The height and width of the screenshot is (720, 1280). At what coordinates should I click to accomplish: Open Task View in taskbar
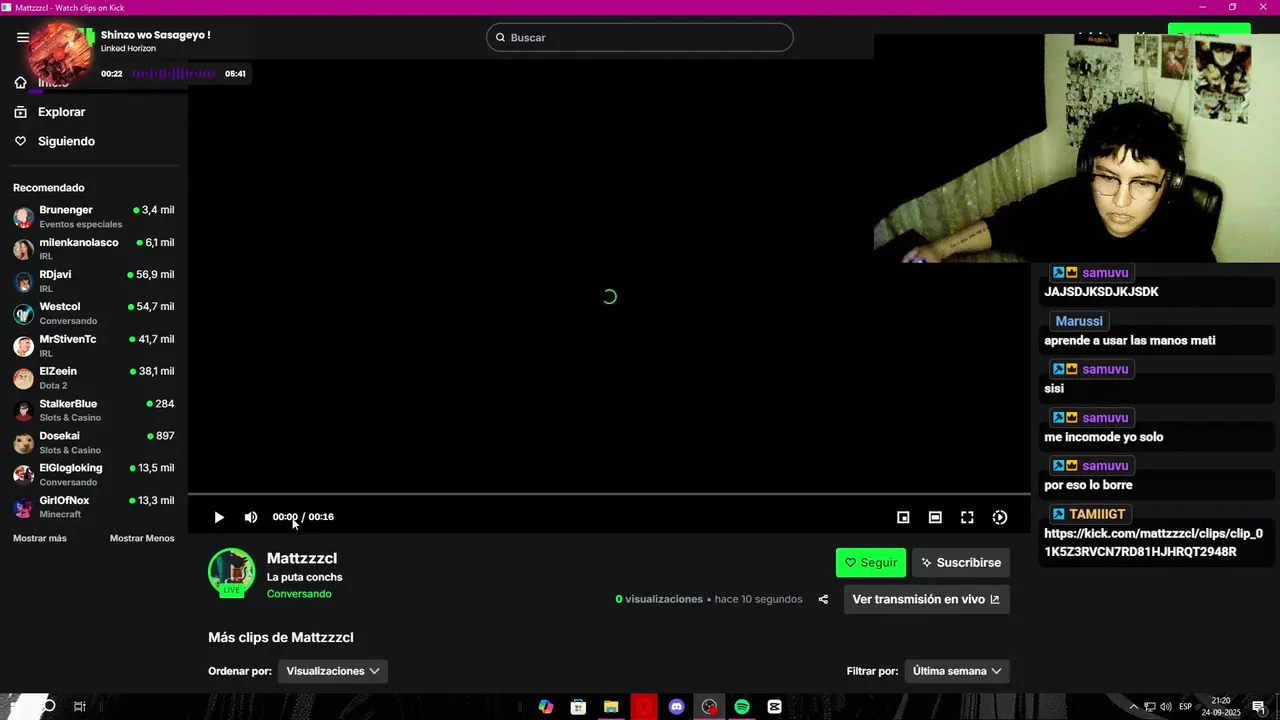(80, 707)
